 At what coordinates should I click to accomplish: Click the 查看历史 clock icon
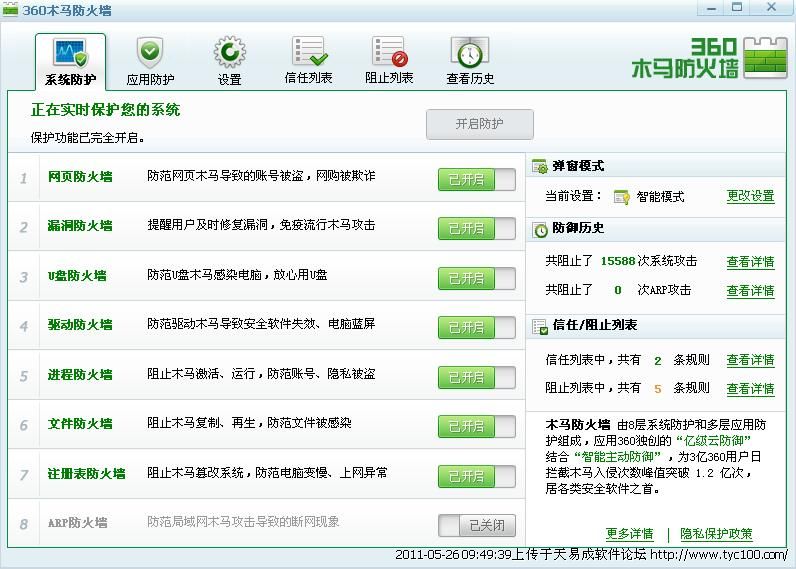coord(470,52)
